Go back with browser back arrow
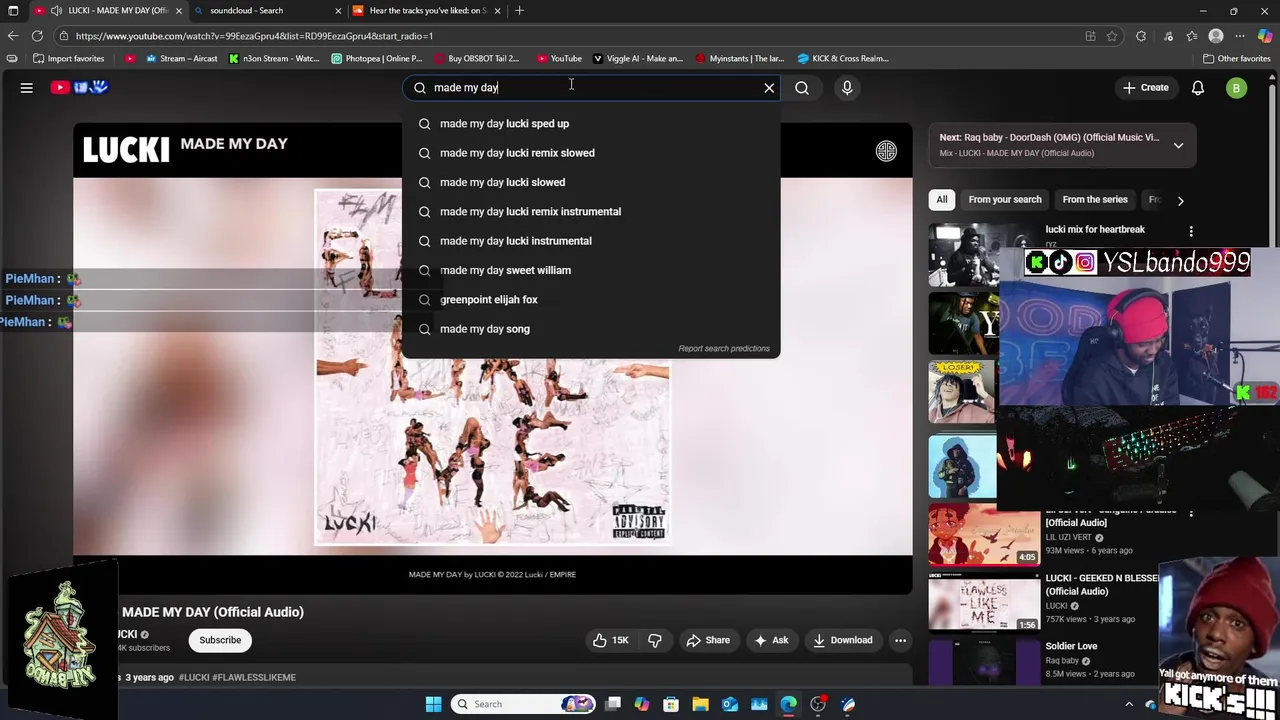This screenshot has height=720, width=1280. [13, 36]
